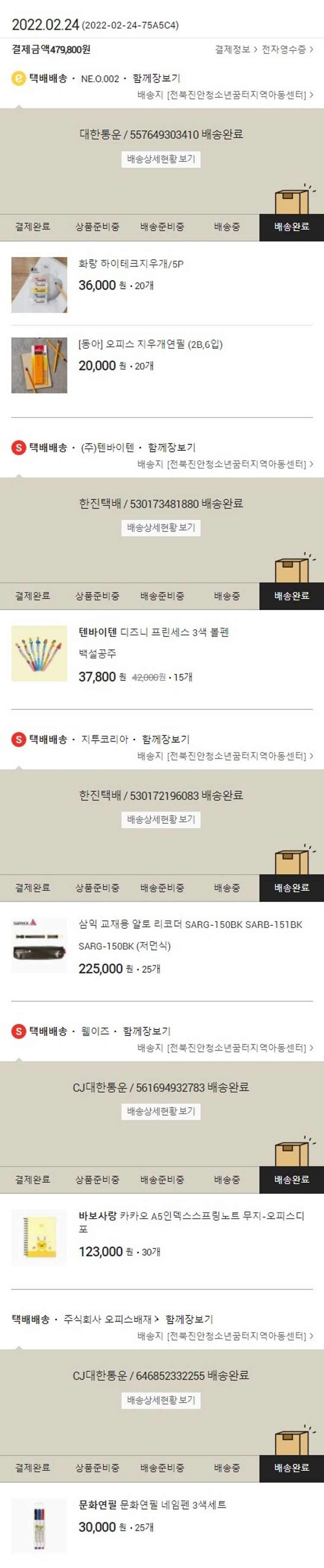Click delivery box icon in CJ대한통운 561694932783 section
The width and height of the screenshot is (324, 1568).
click(294, 1152)
